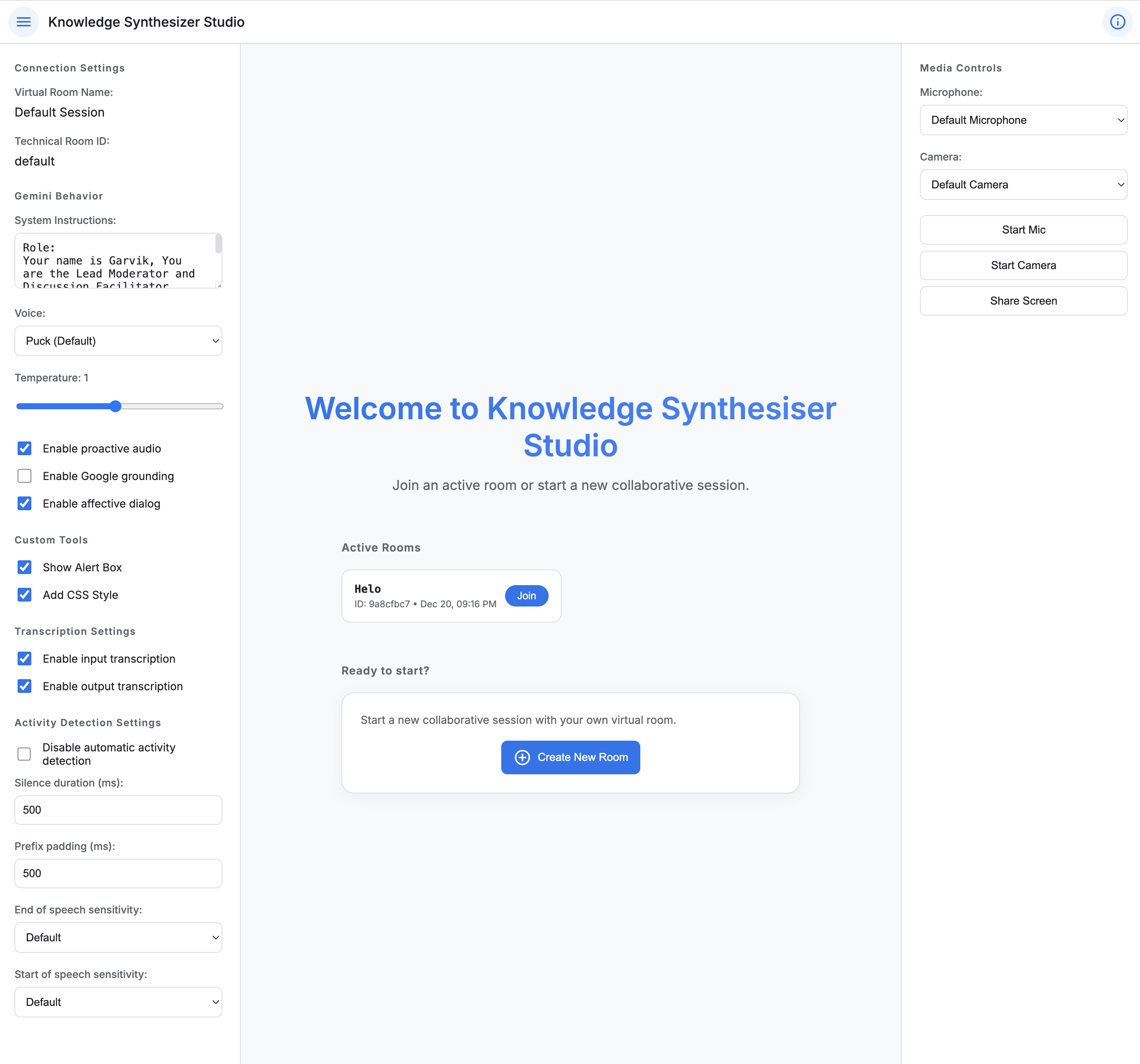Screen dimensions: 1140x1064
Task: Disable input transcription
Action: click(24, 659)
